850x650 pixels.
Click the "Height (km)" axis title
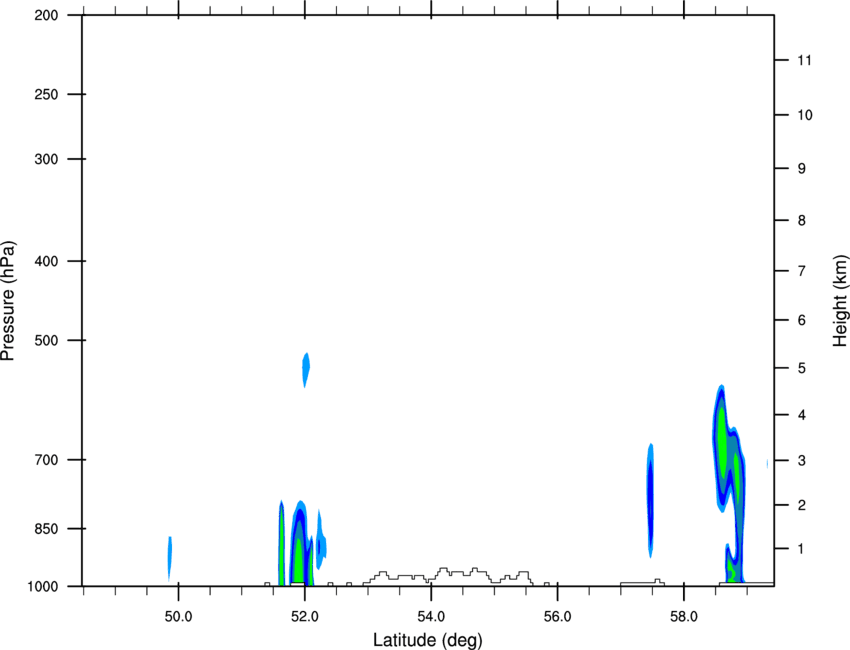tap(840, 300)
